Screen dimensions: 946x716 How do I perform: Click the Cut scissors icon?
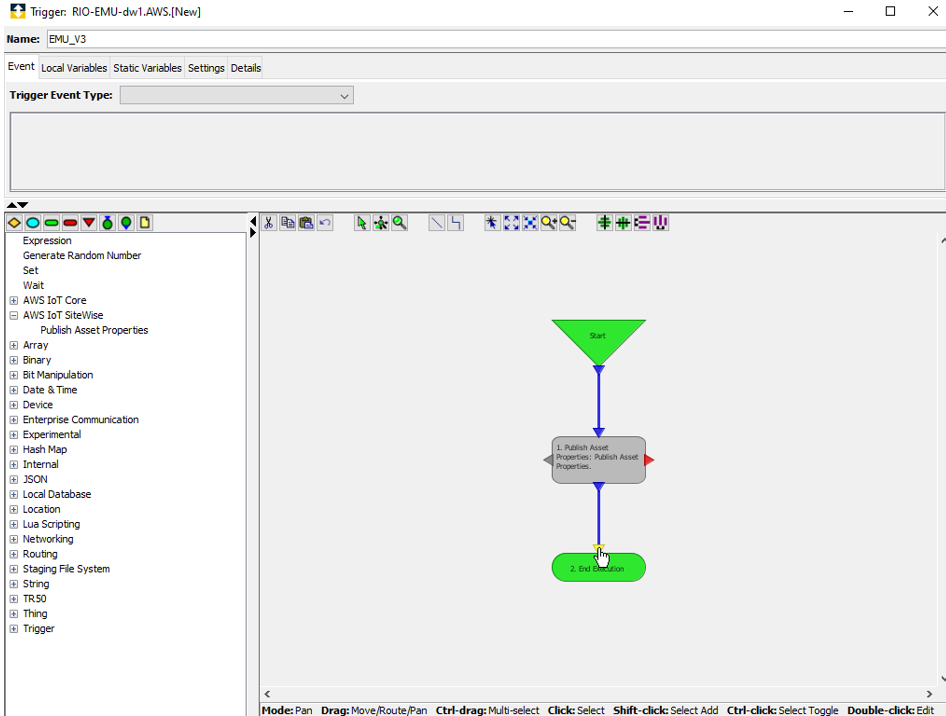tap(269, 223)
